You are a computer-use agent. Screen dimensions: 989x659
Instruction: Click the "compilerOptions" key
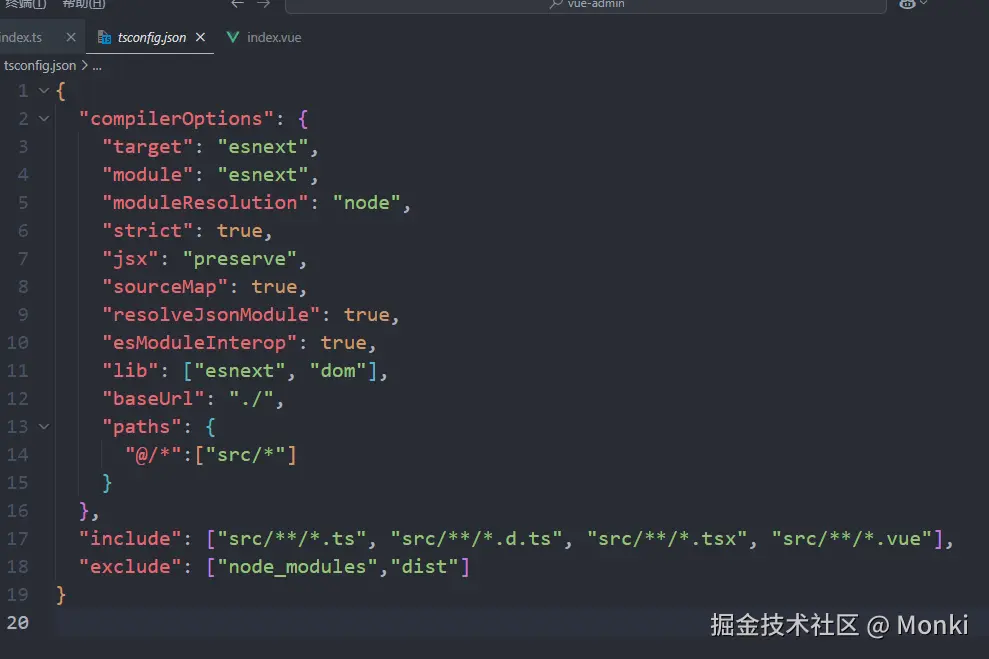177,119
